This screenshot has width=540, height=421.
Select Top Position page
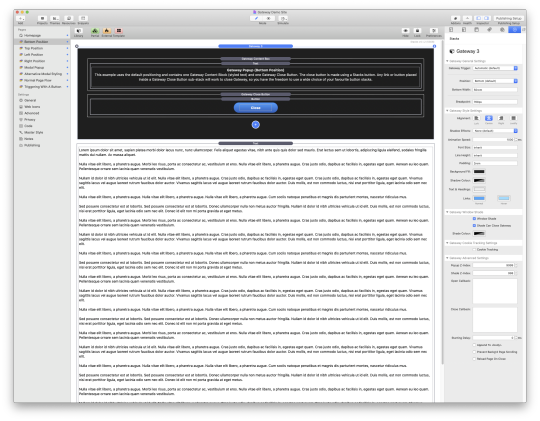point(33,48)
